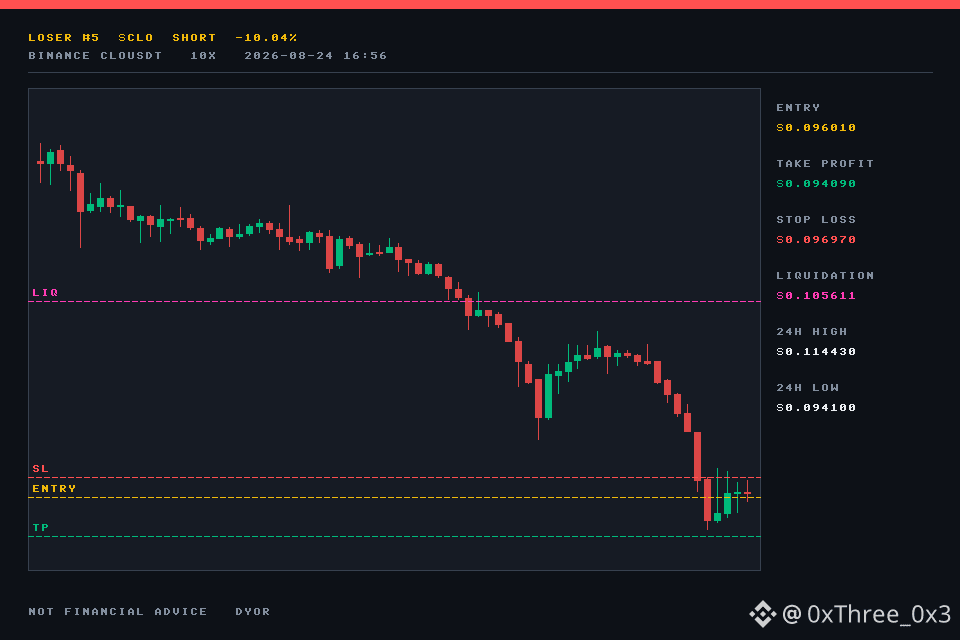The height and width of the screenshot is (640, 960).
Task: Click the "NOT FINANCIAL ADVICE" disclaimer
Action: click(118, 612)
